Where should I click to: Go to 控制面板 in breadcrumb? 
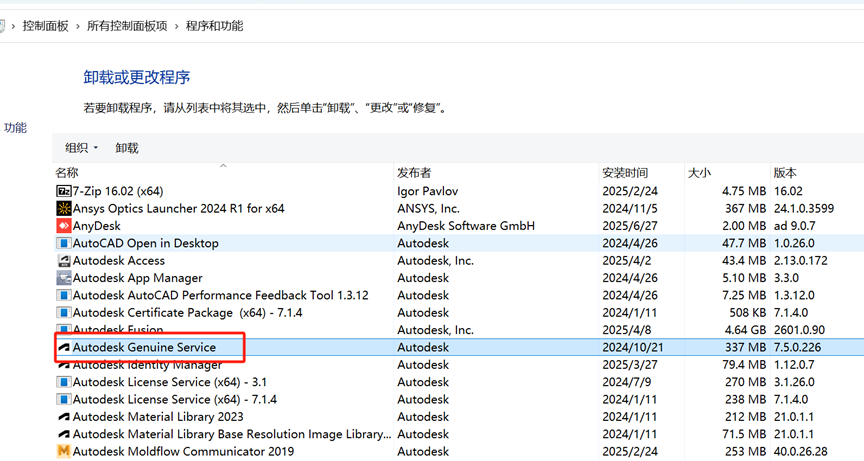coord(45,26)
